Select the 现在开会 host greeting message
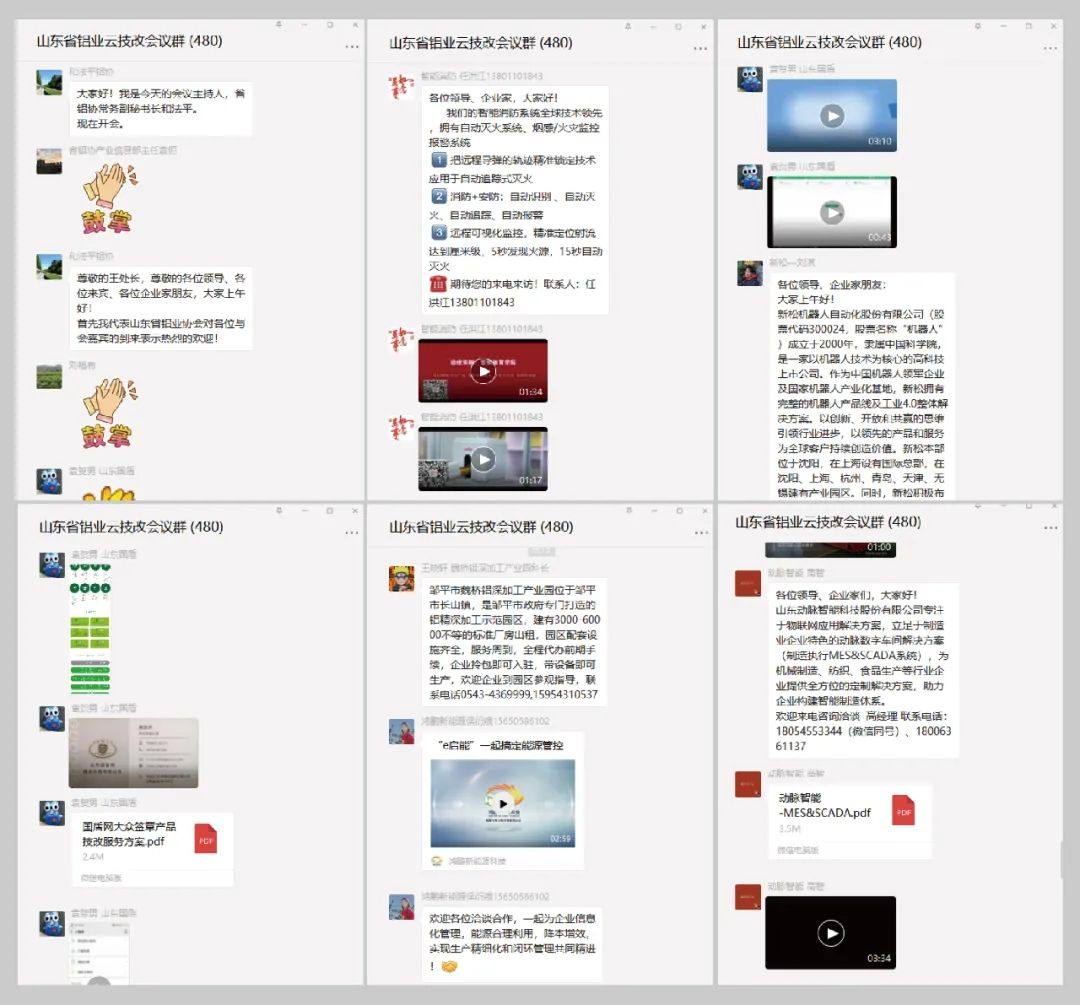Screen dimensions: 1080x1005 161,109
